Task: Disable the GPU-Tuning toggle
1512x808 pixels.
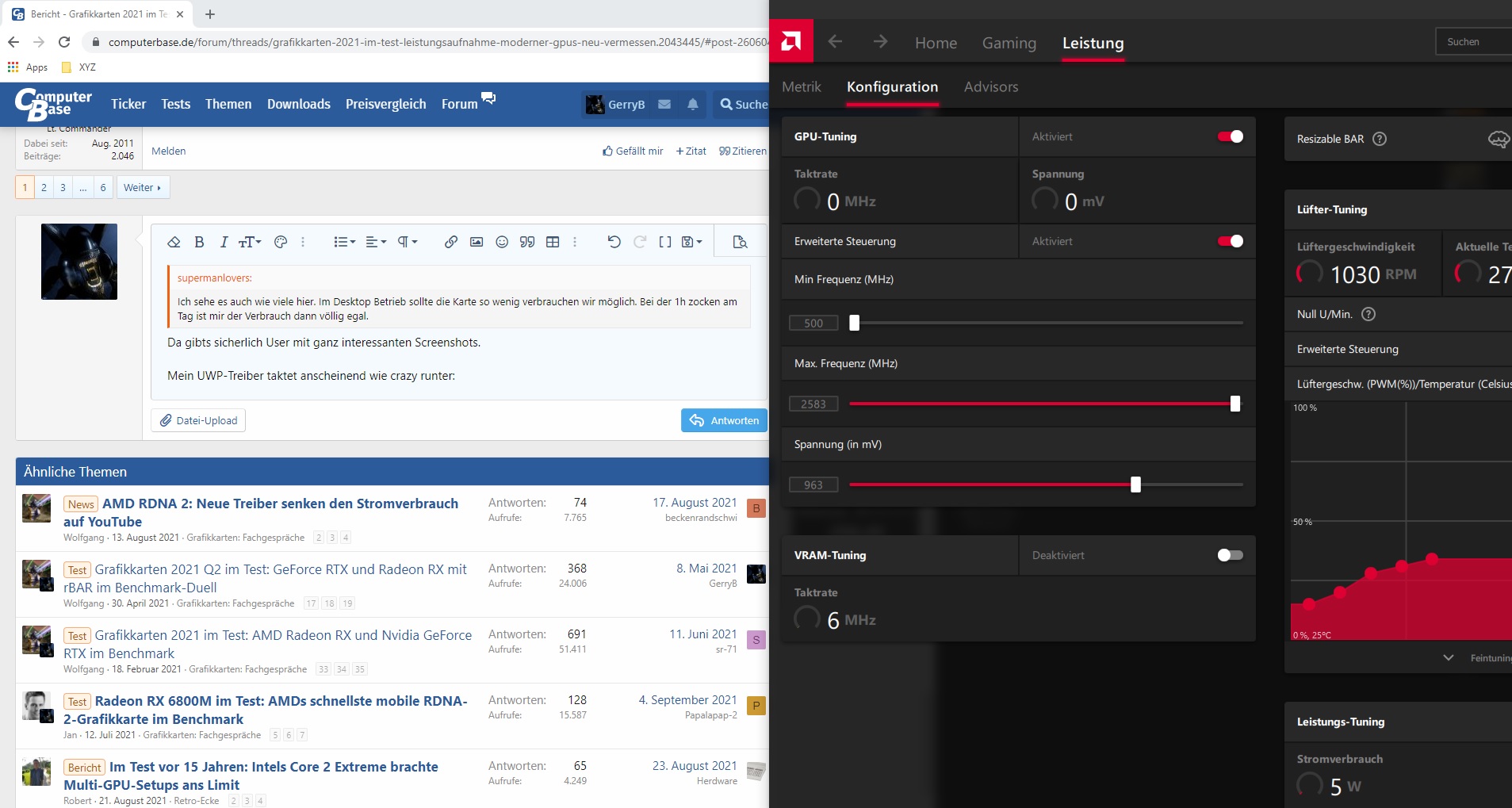Action: coord(1231,136)
